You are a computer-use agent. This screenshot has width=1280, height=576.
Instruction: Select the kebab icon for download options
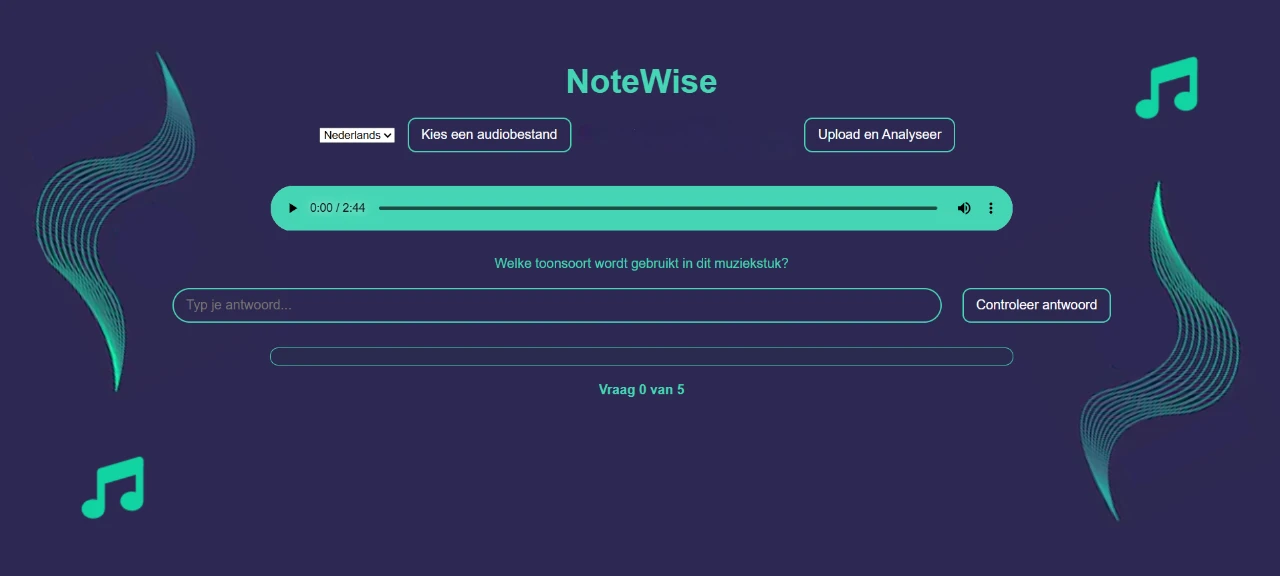pos(990,208)
